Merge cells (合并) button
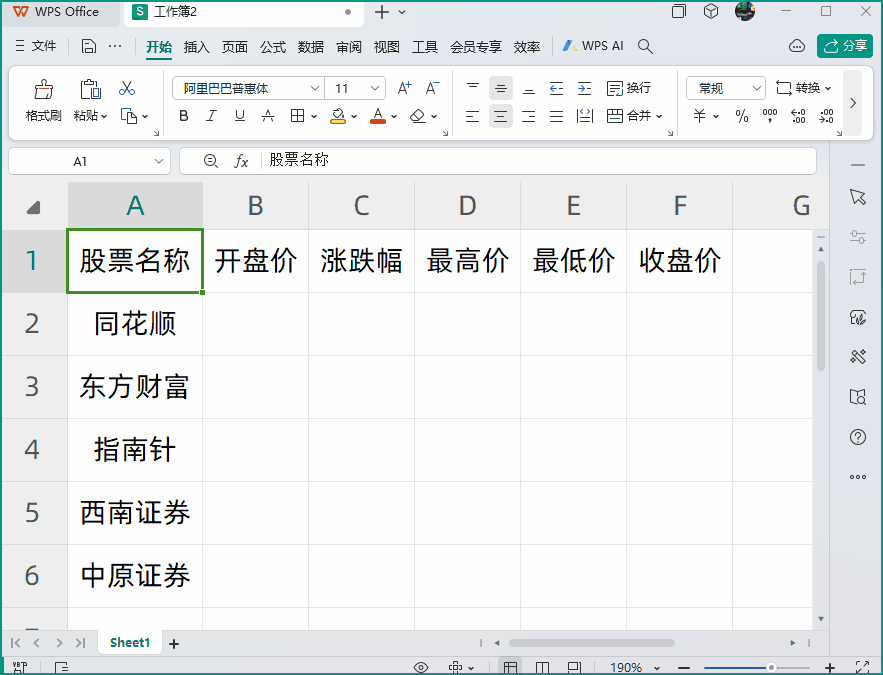883x675 pixels. coord(628,116)
